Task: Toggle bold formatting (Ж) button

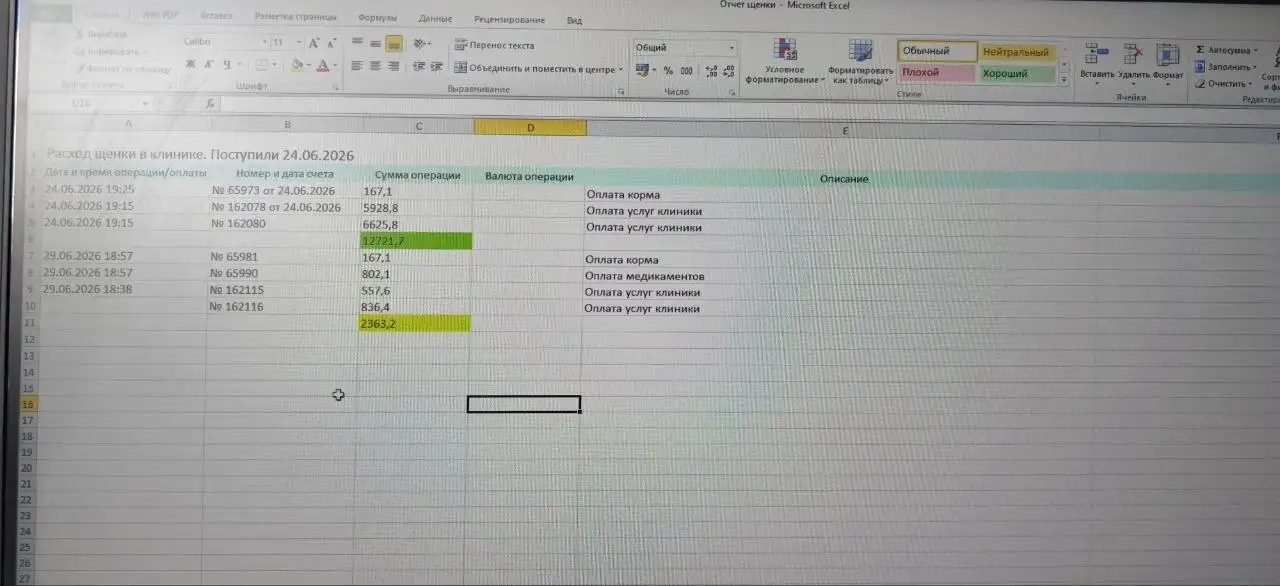Action: pyautogui.click(x=190, y=64)
